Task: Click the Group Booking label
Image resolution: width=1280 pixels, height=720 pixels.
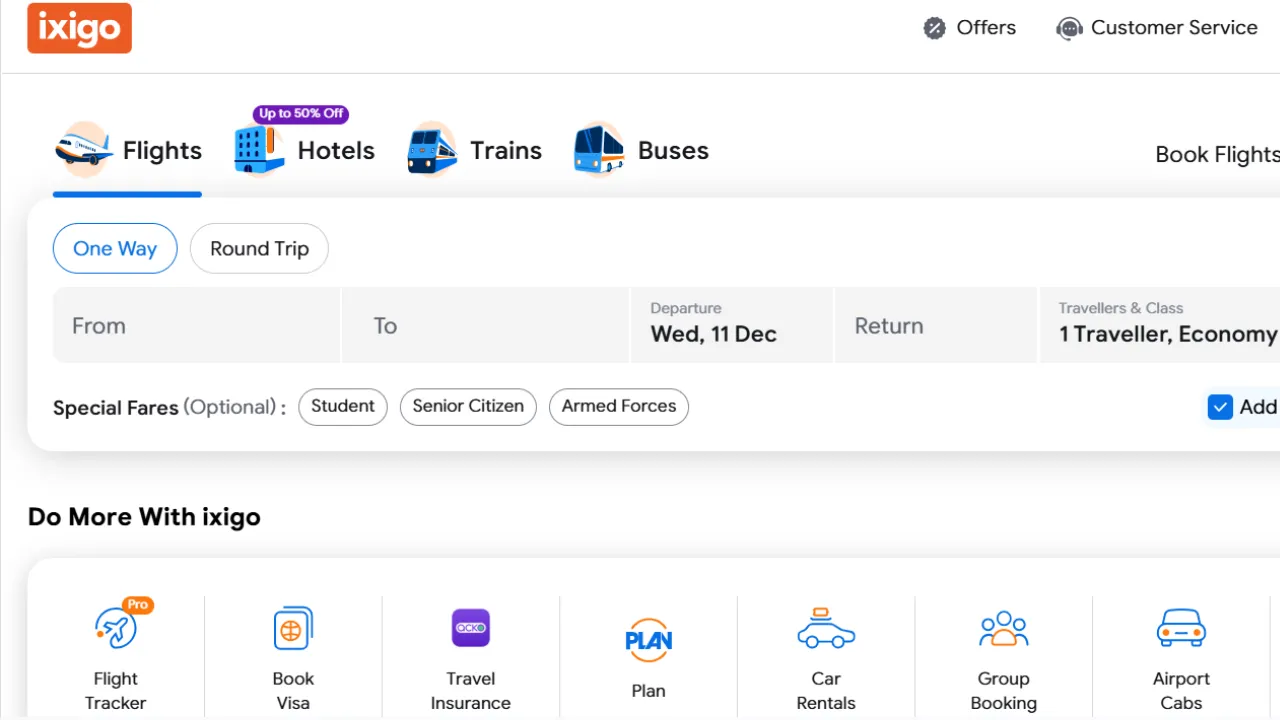Action: tap(1004, 691)
